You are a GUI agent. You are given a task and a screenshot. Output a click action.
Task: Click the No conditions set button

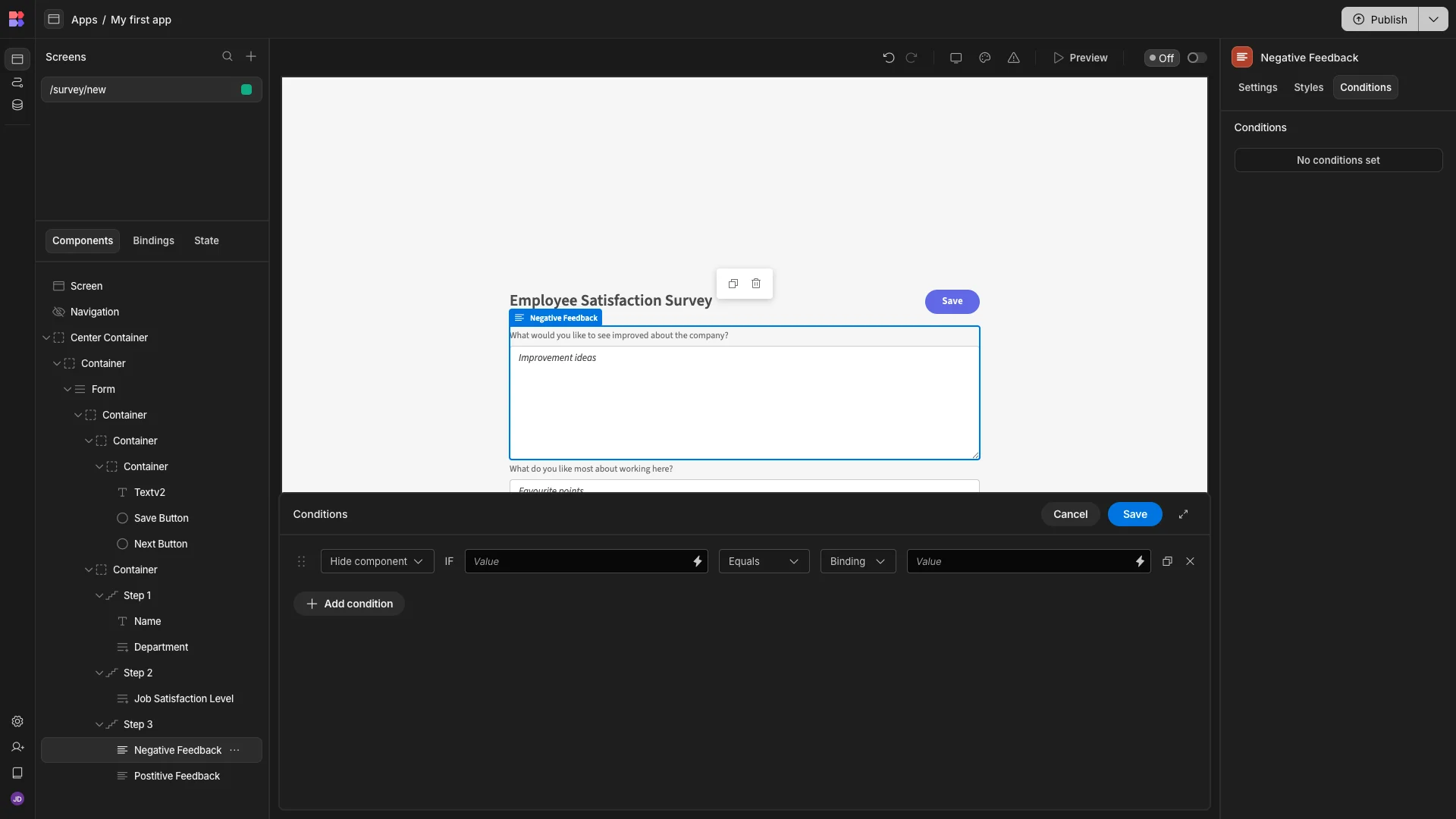1338,160
